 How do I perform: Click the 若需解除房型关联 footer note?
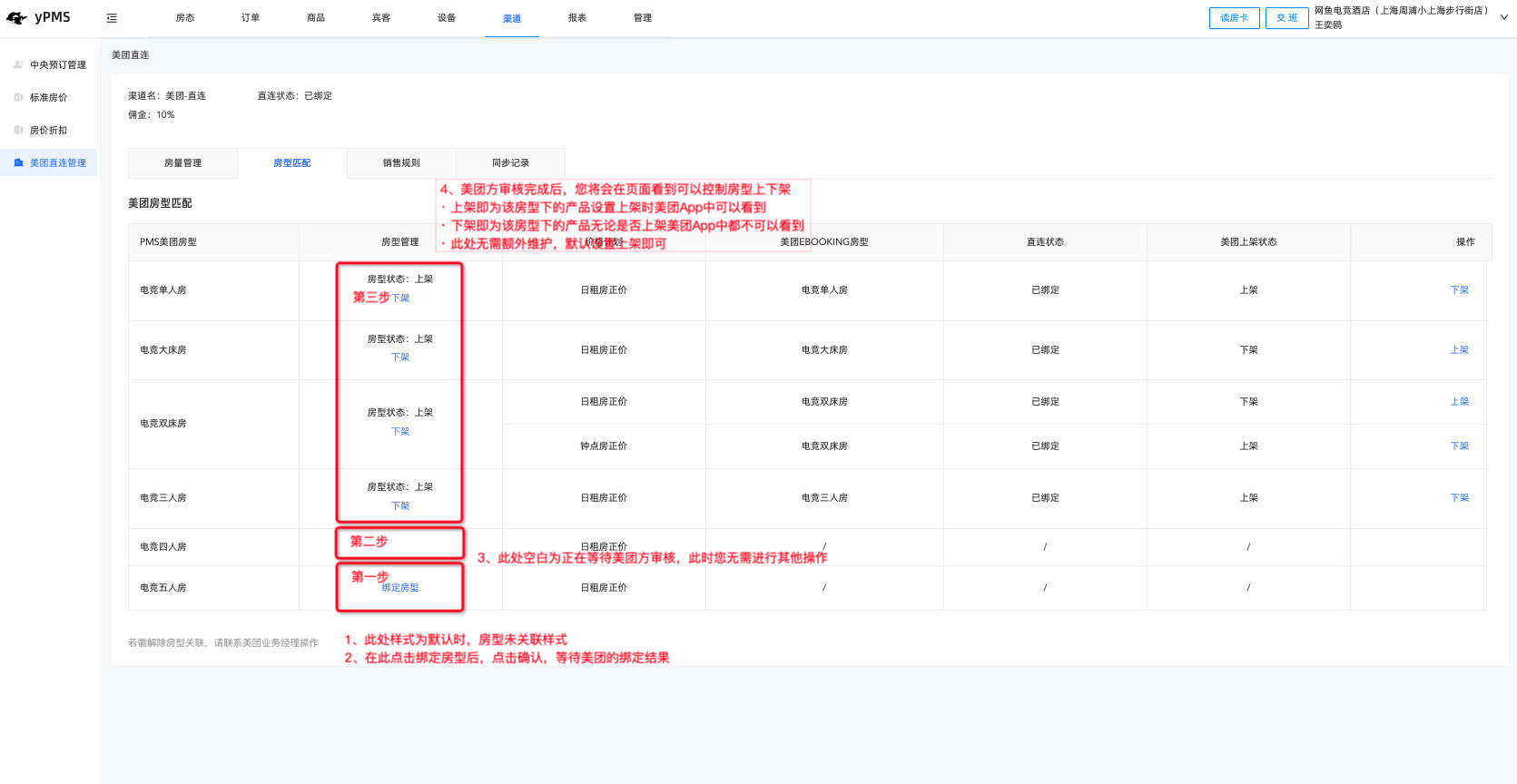click(223, 643)
